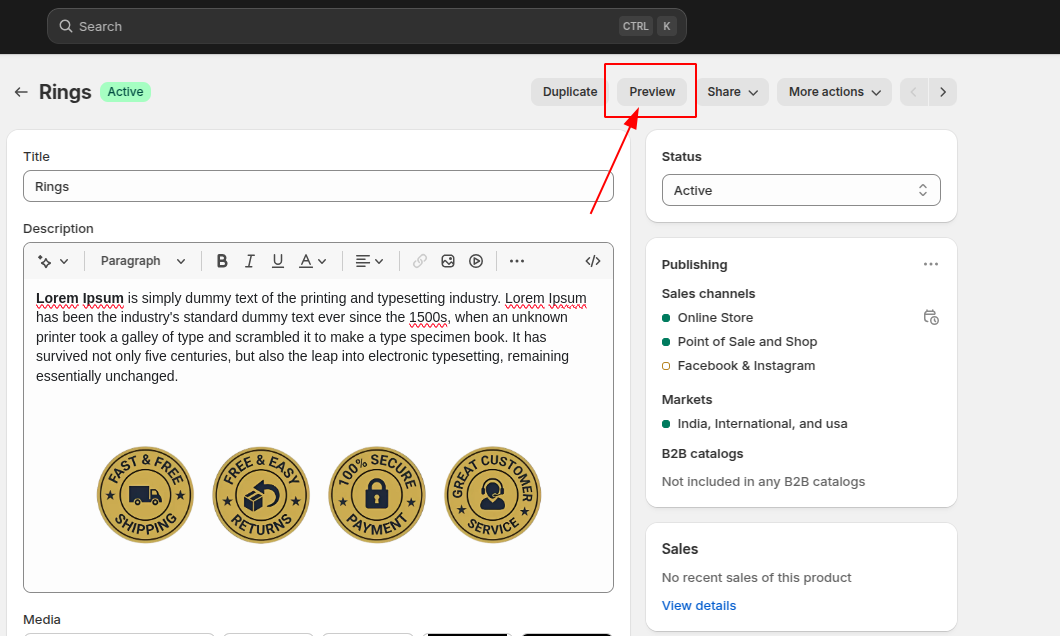Click the Preview button

click(652, 92)
